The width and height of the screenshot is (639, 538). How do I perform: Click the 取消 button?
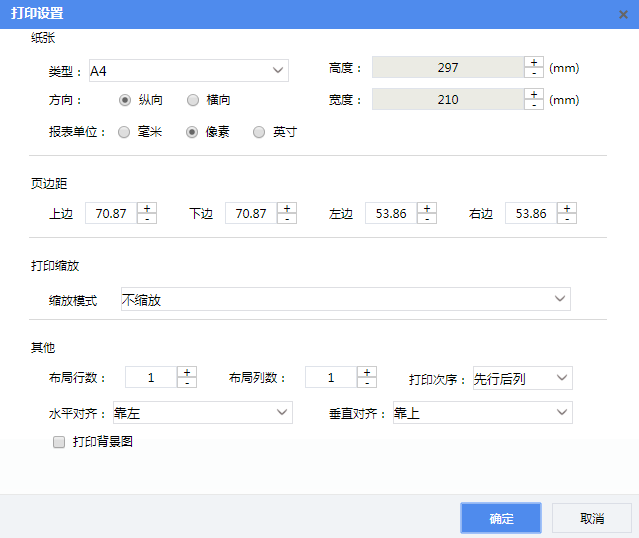pyautogui.click(x=592, y=518)
